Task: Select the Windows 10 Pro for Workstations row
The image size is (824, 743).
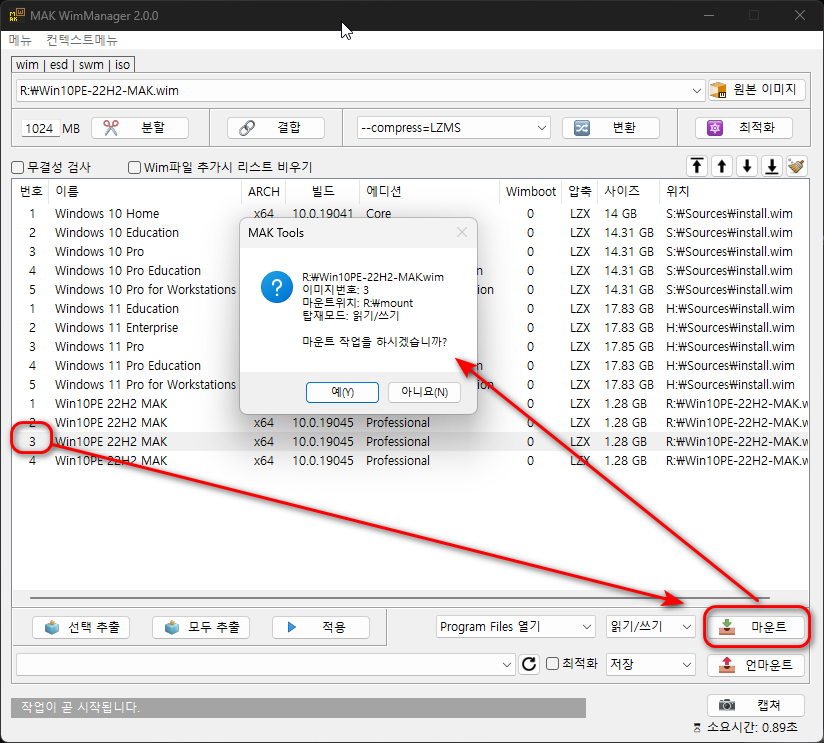Action: pyautogui.click(x=410, y=290)
